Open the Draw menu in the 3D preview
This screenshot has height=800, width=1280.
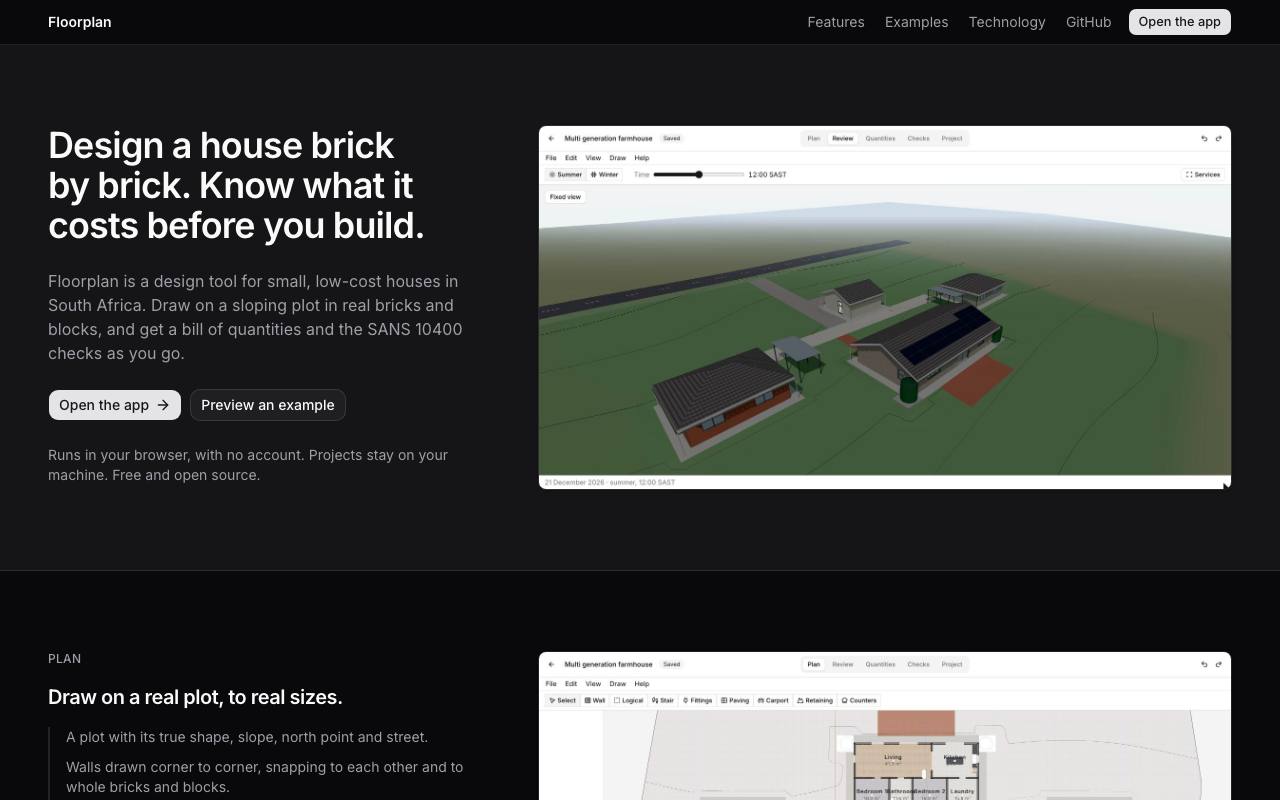618,158
